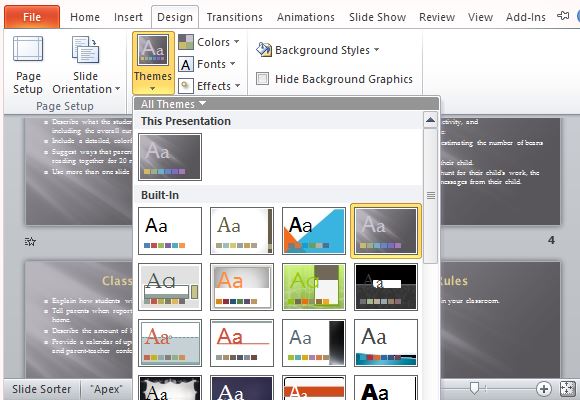Viewport: 580px width, 400px height.
Task: Click the ribbon minimize pin icon
Action: 563,16
